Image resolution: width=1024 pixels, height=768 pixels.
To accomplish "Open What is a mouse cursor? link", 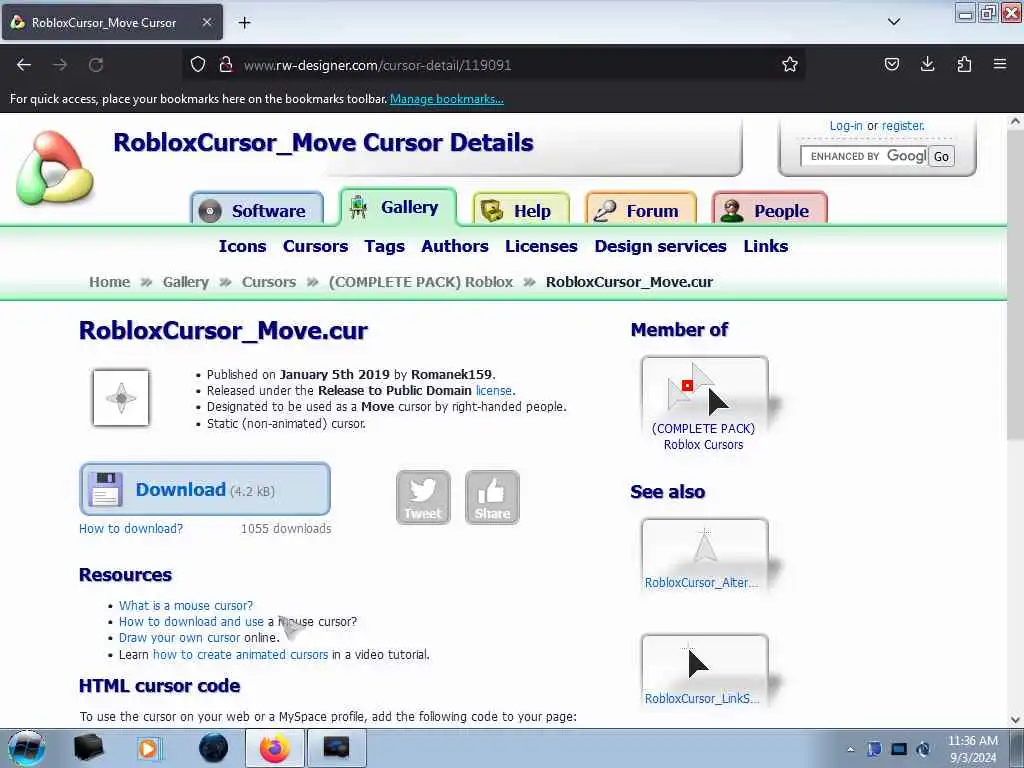I will pyautogui.click(x=185, y=605).
